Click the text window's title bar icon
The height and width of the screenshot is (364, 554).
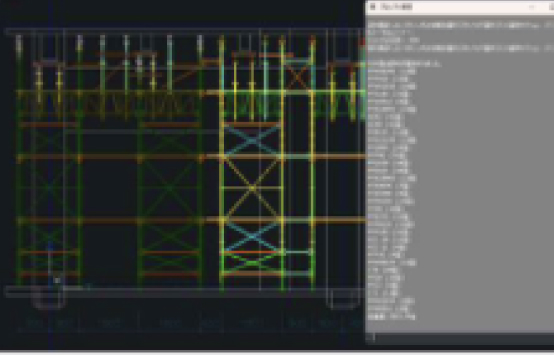pyautogui.click(x=373, y=7)
